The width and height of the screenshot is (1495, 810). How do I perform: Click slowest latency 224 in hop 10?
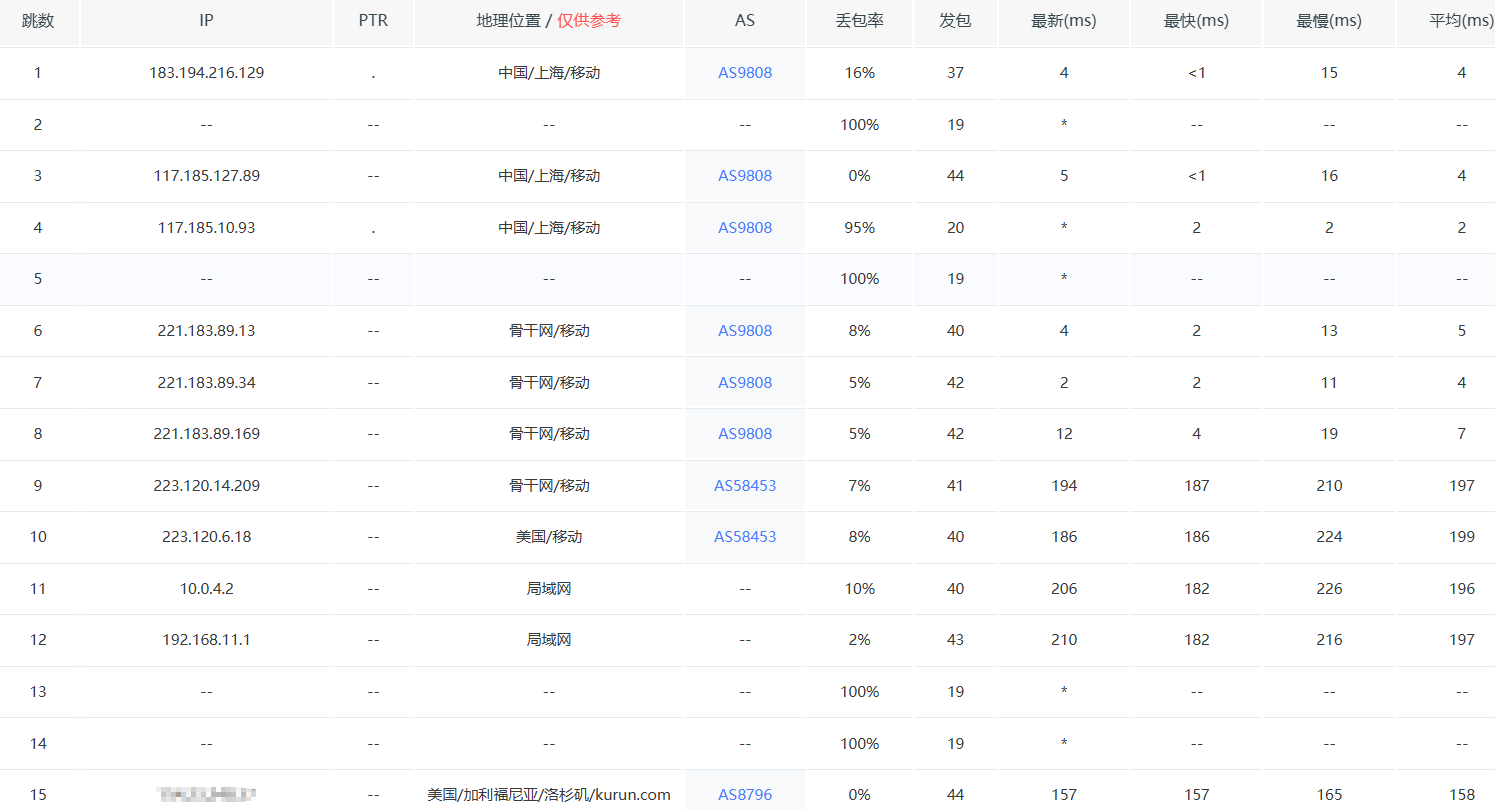point(1330,537)
